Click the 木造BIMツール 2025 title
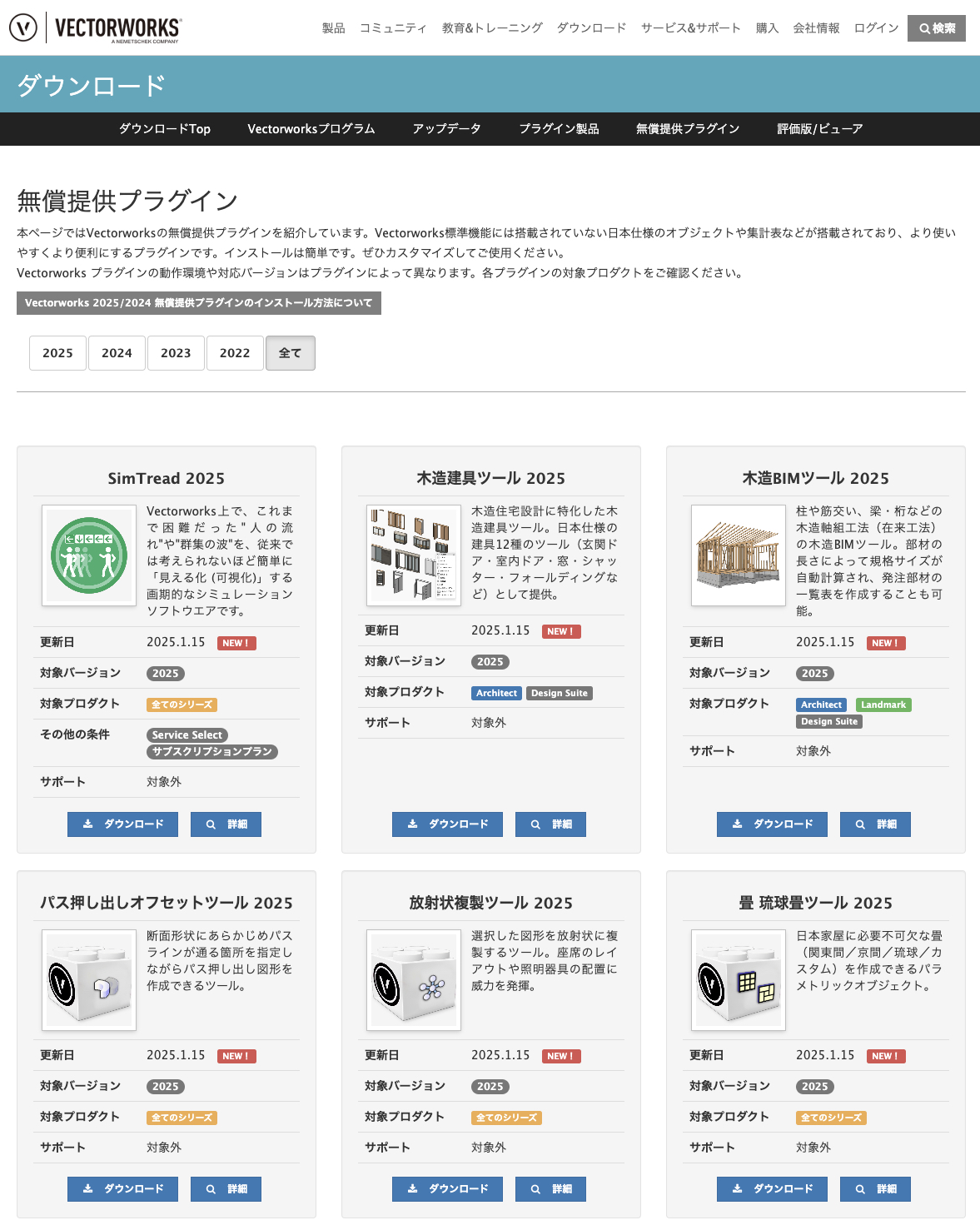 [x=816, y=479]
